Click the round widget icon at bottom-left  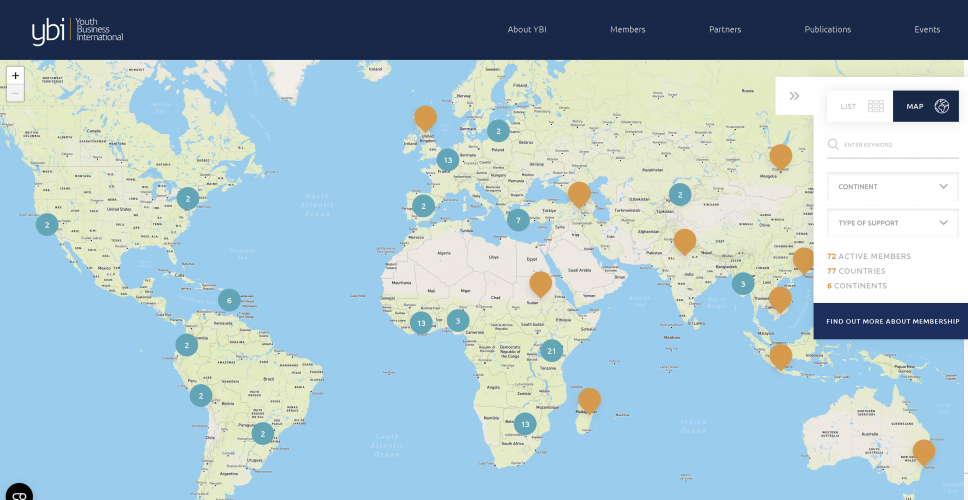pos(17,493)
